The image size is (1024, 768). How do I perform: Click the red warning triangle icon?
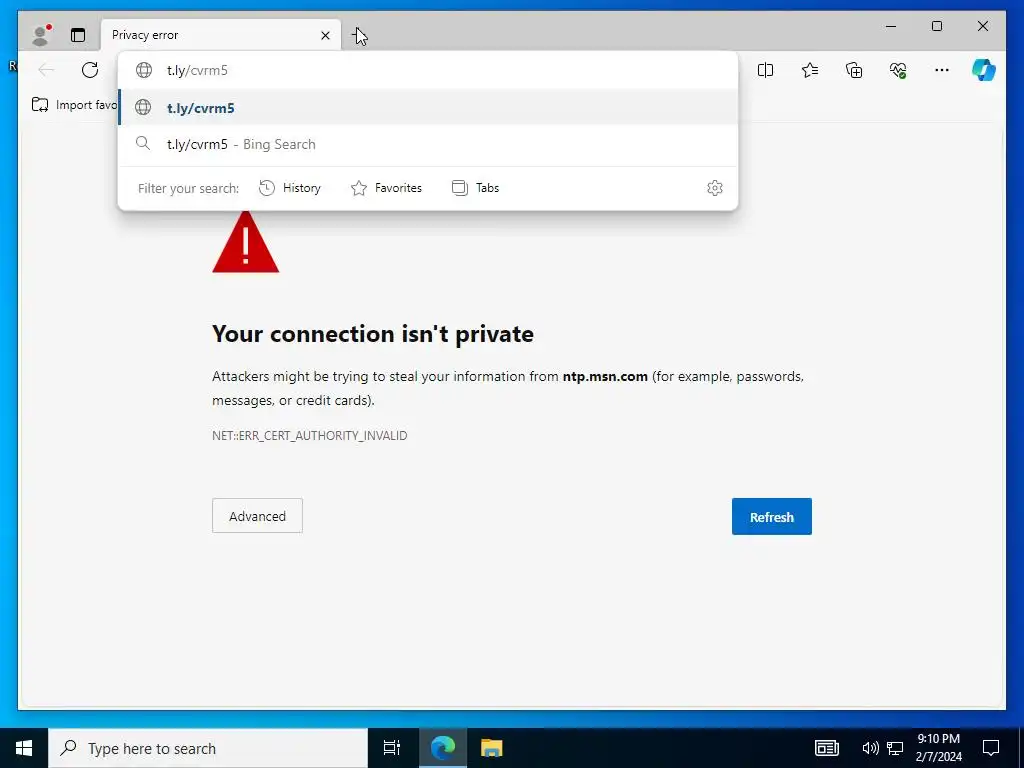[246, 242]
